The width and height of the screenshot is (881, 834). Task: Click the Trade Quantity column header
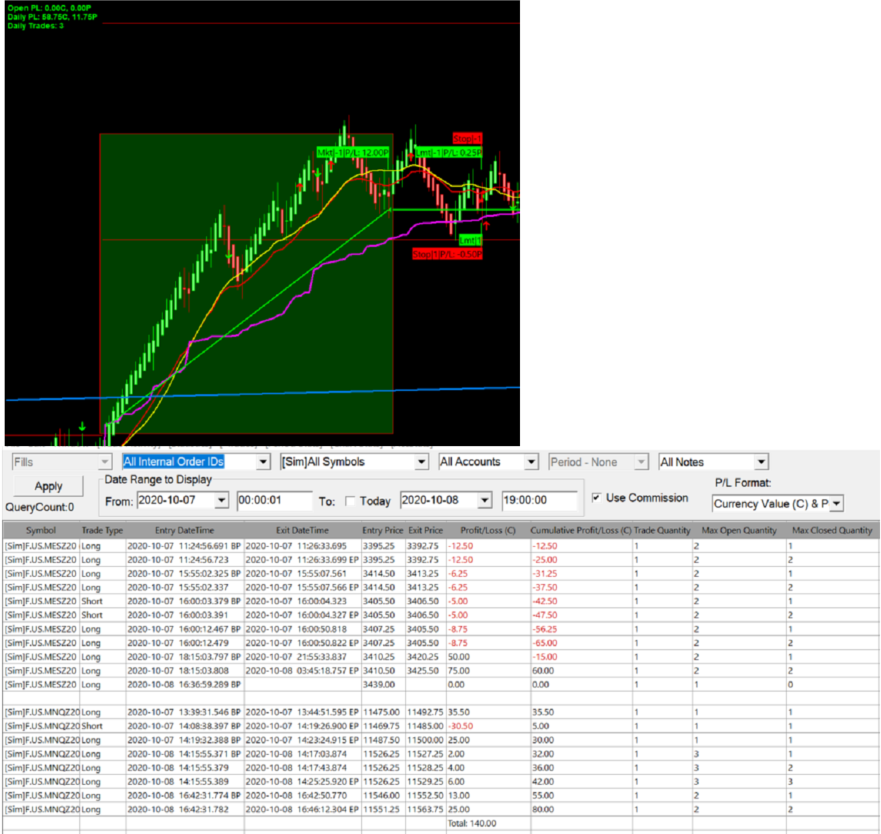[662, 530]
